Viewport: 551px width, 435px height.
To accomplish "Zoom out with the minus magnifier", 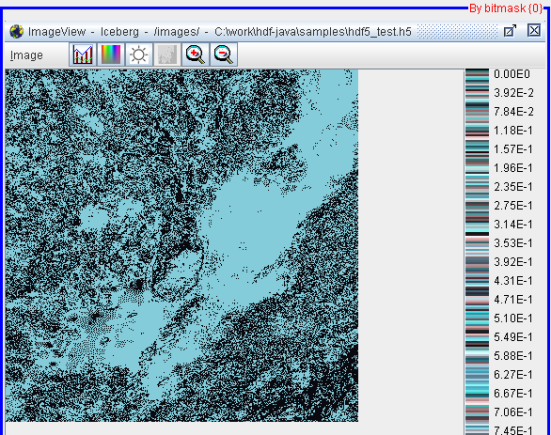I will pos(224,55).
